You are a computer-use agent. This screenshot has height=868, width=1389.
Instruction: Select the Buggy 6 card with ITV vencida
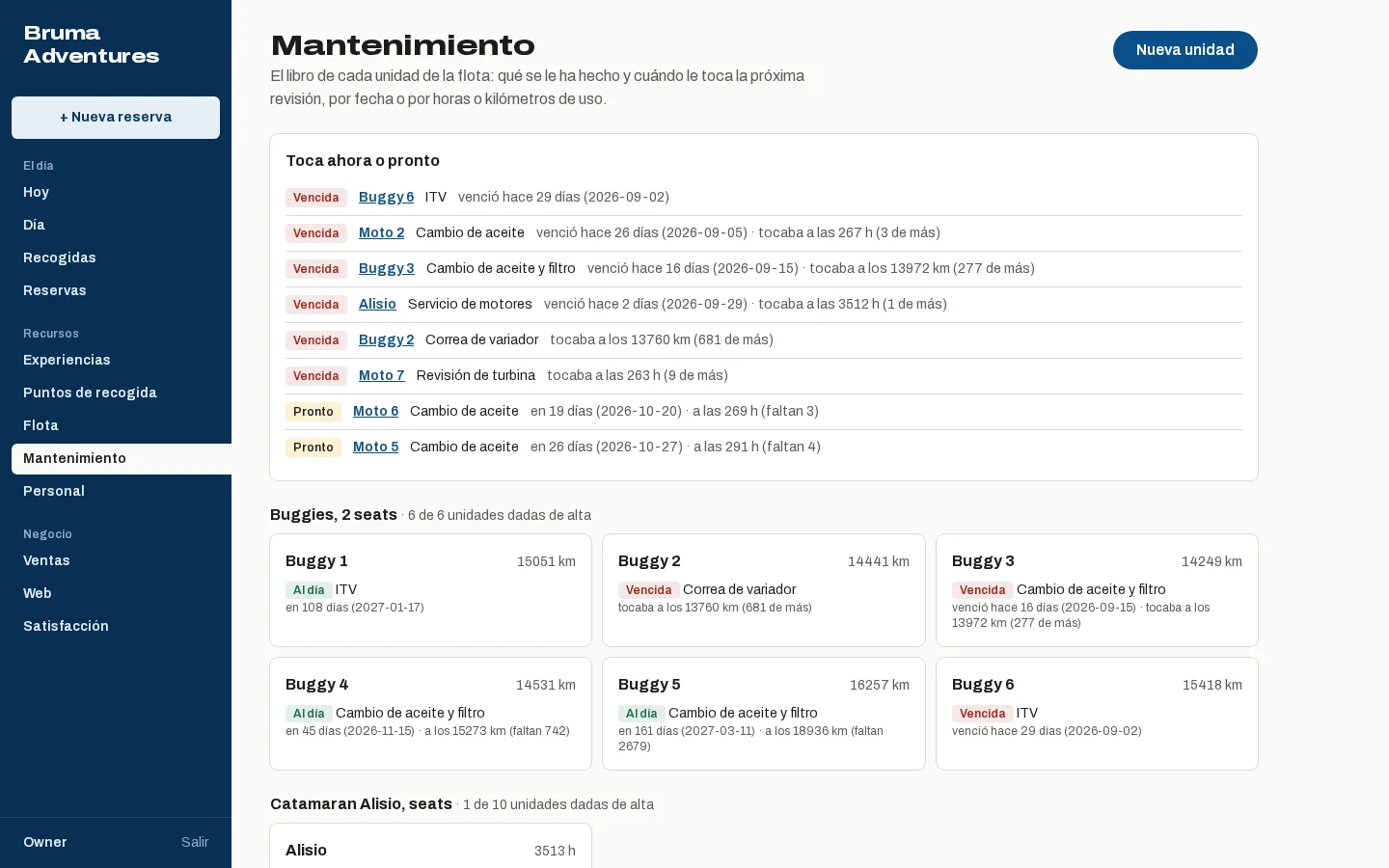pos(1097,714)
